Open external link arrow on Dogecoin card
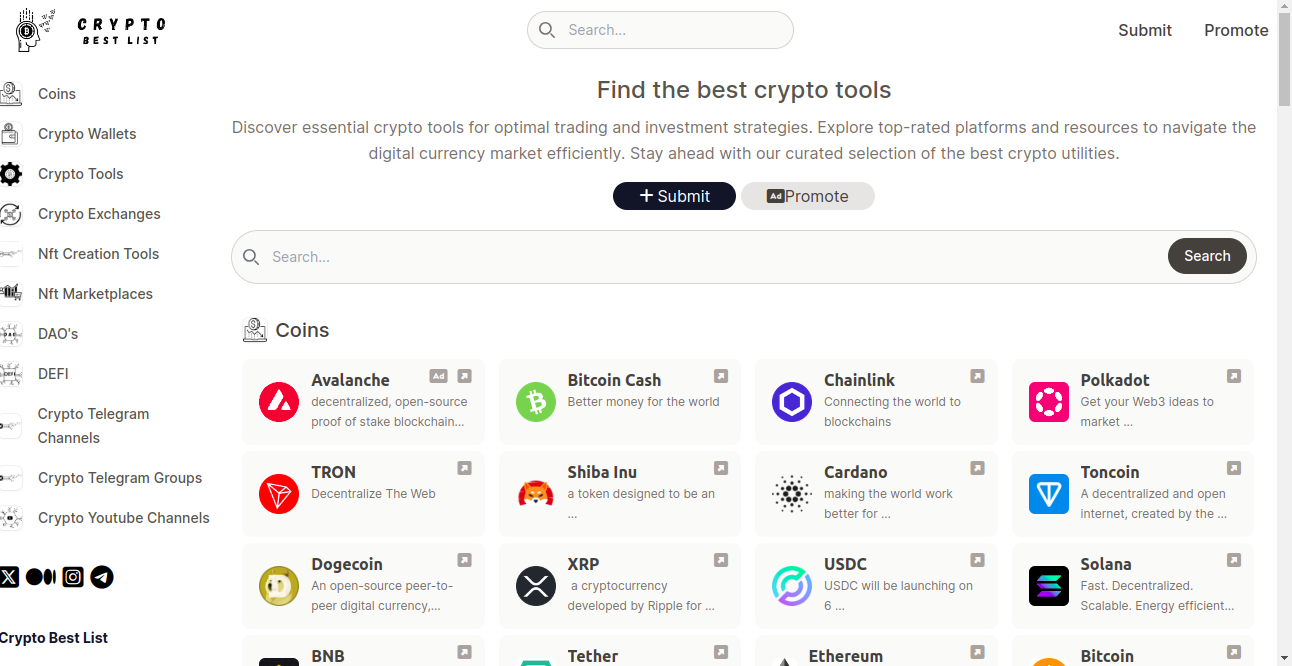This screenshot has width=1292, height=666. tap(464, 560)
